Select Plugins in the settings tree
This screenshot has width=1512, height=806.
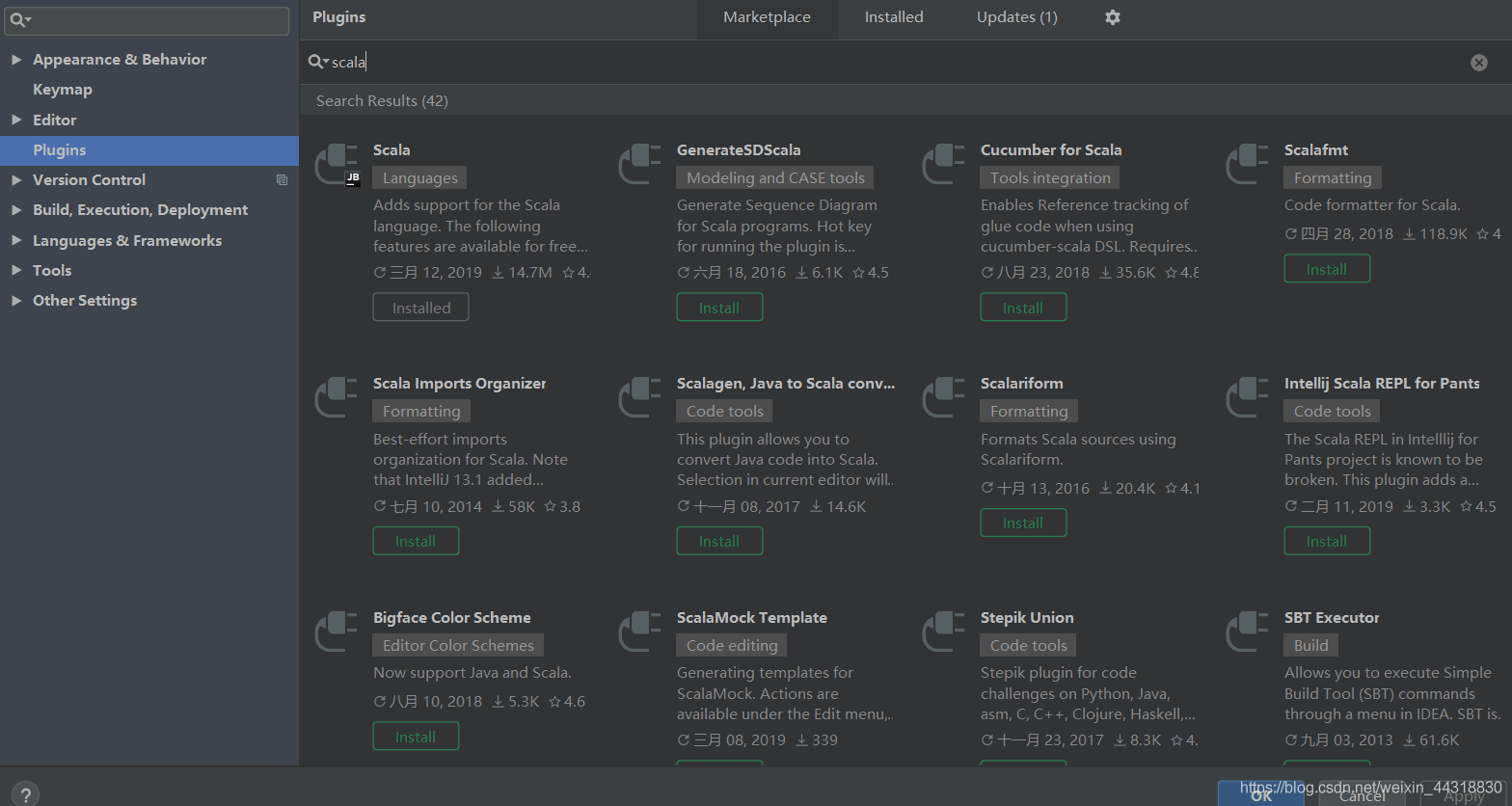[149, 150]
